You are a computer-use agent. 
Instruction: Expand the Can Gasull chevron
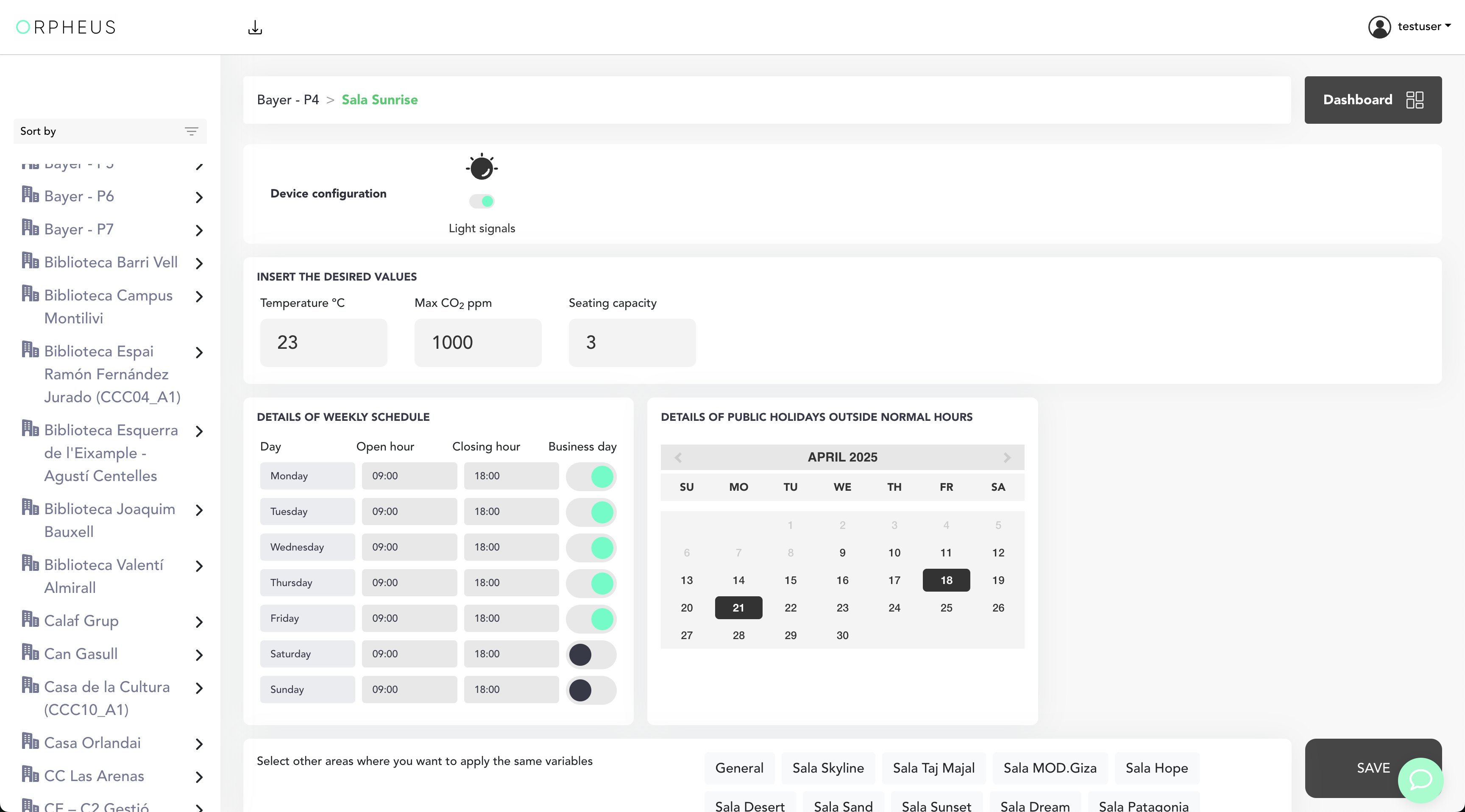pos(199,655)
